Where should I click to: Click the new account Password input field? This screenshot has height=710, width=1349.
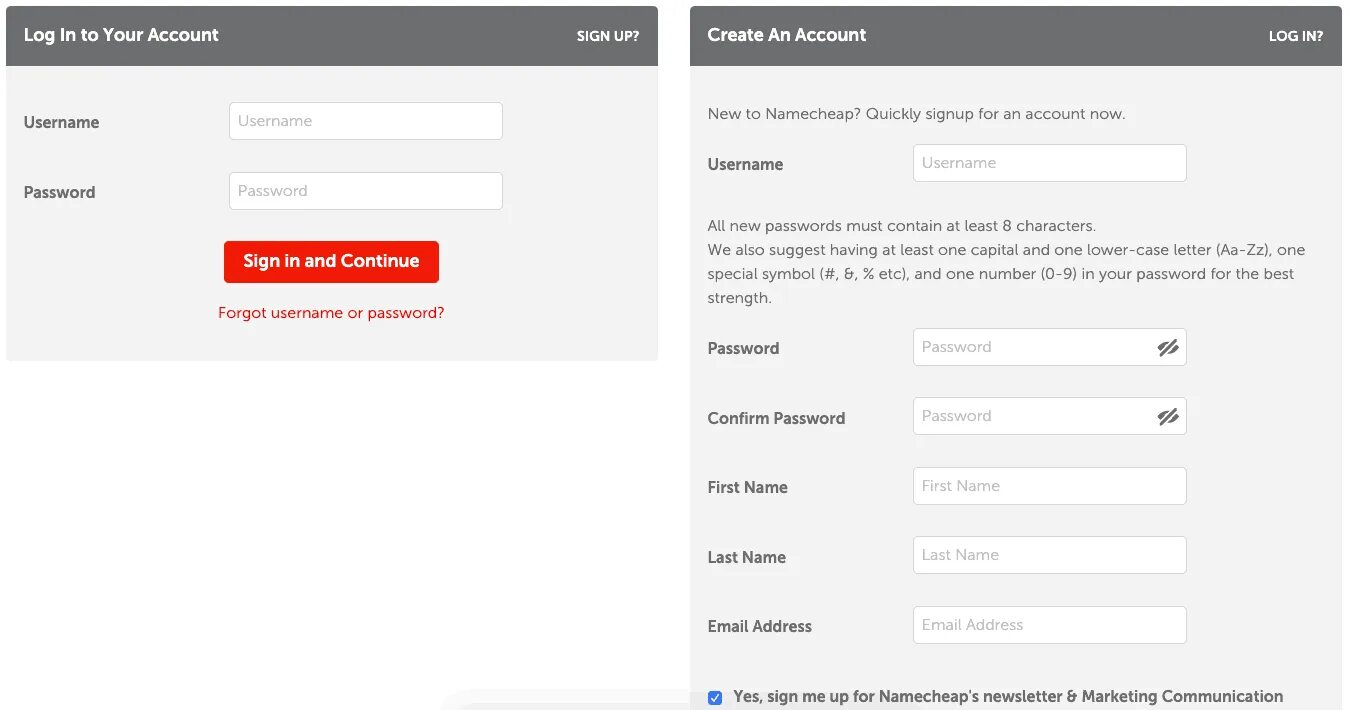[x=1030, y=347]
